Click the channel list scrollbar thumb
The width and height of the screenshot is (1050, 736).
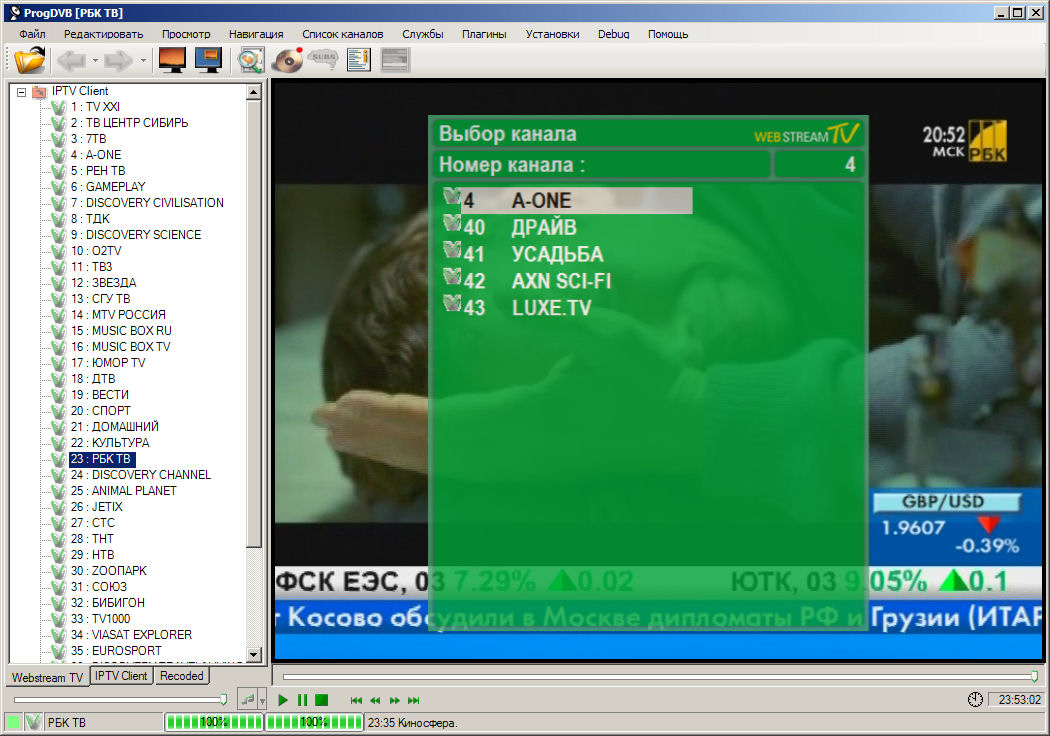pos(254,324)
